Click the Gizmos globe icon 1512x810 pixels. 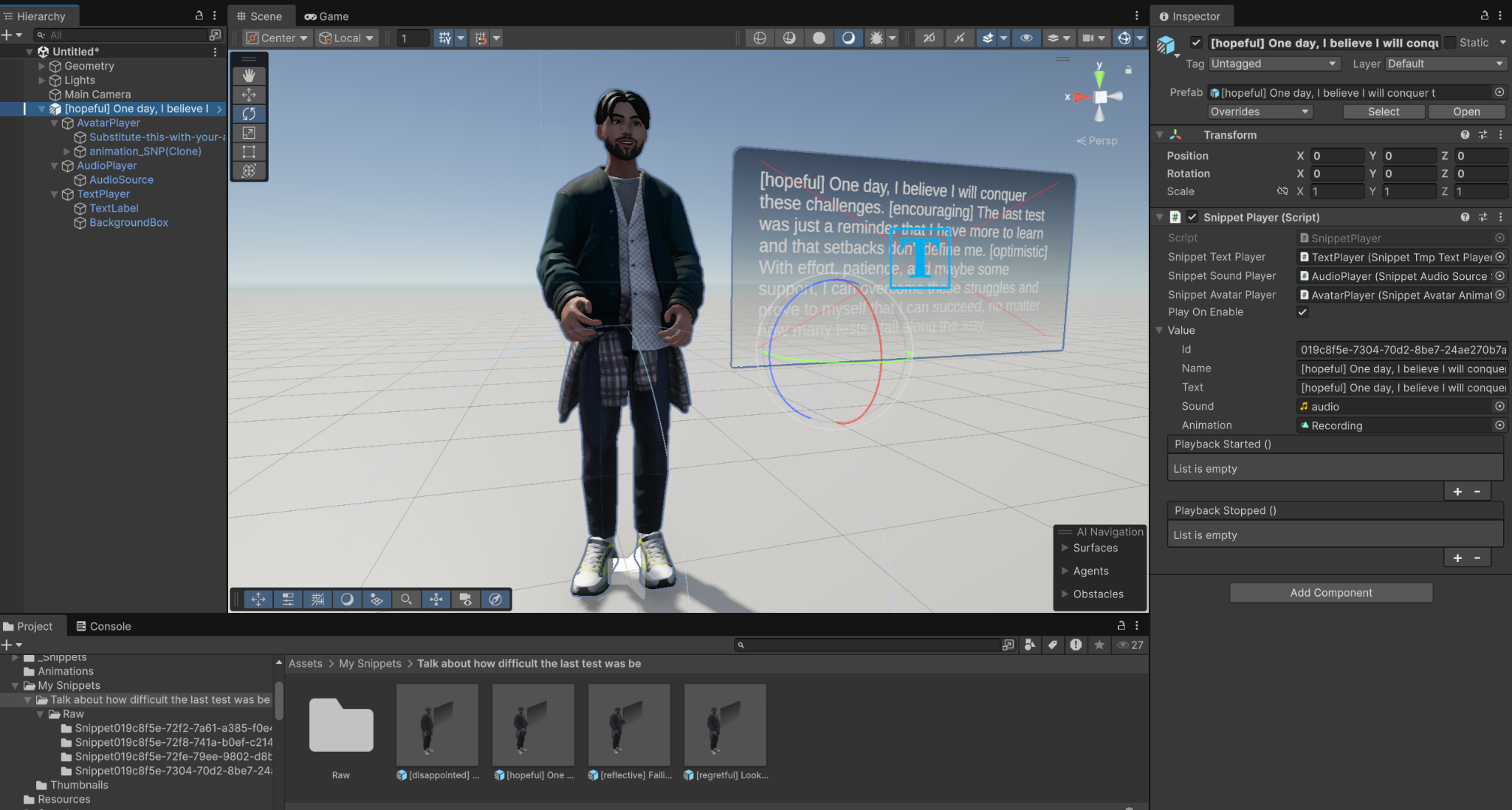tap(1124, 38)
